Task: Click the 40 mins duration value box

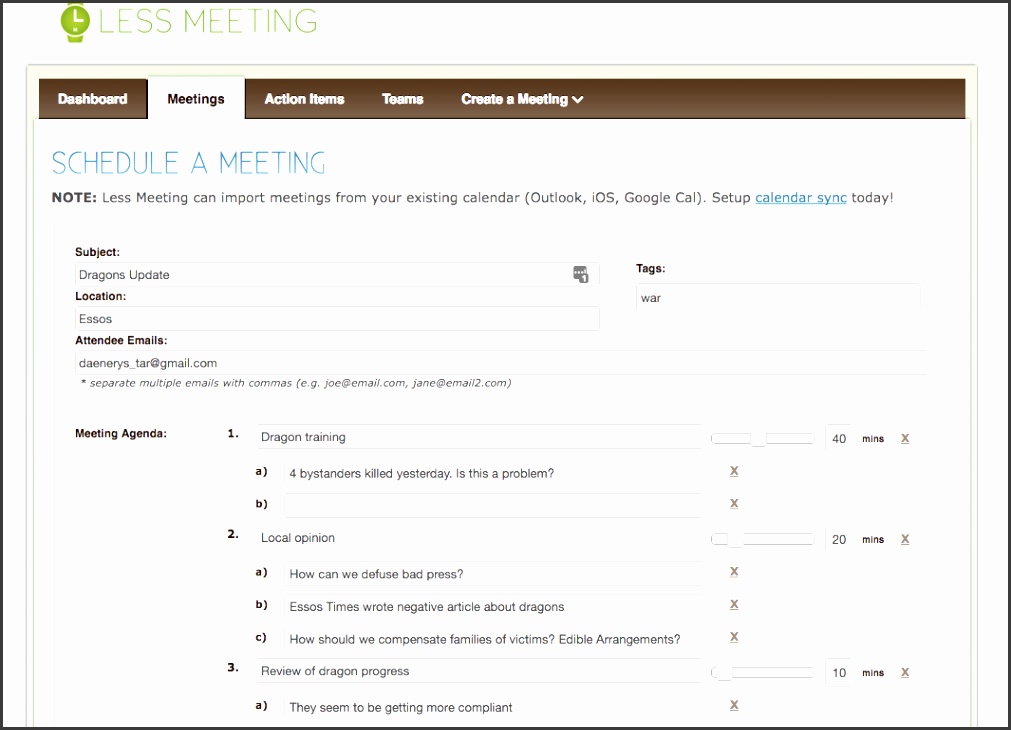Action: pos(838,438)
